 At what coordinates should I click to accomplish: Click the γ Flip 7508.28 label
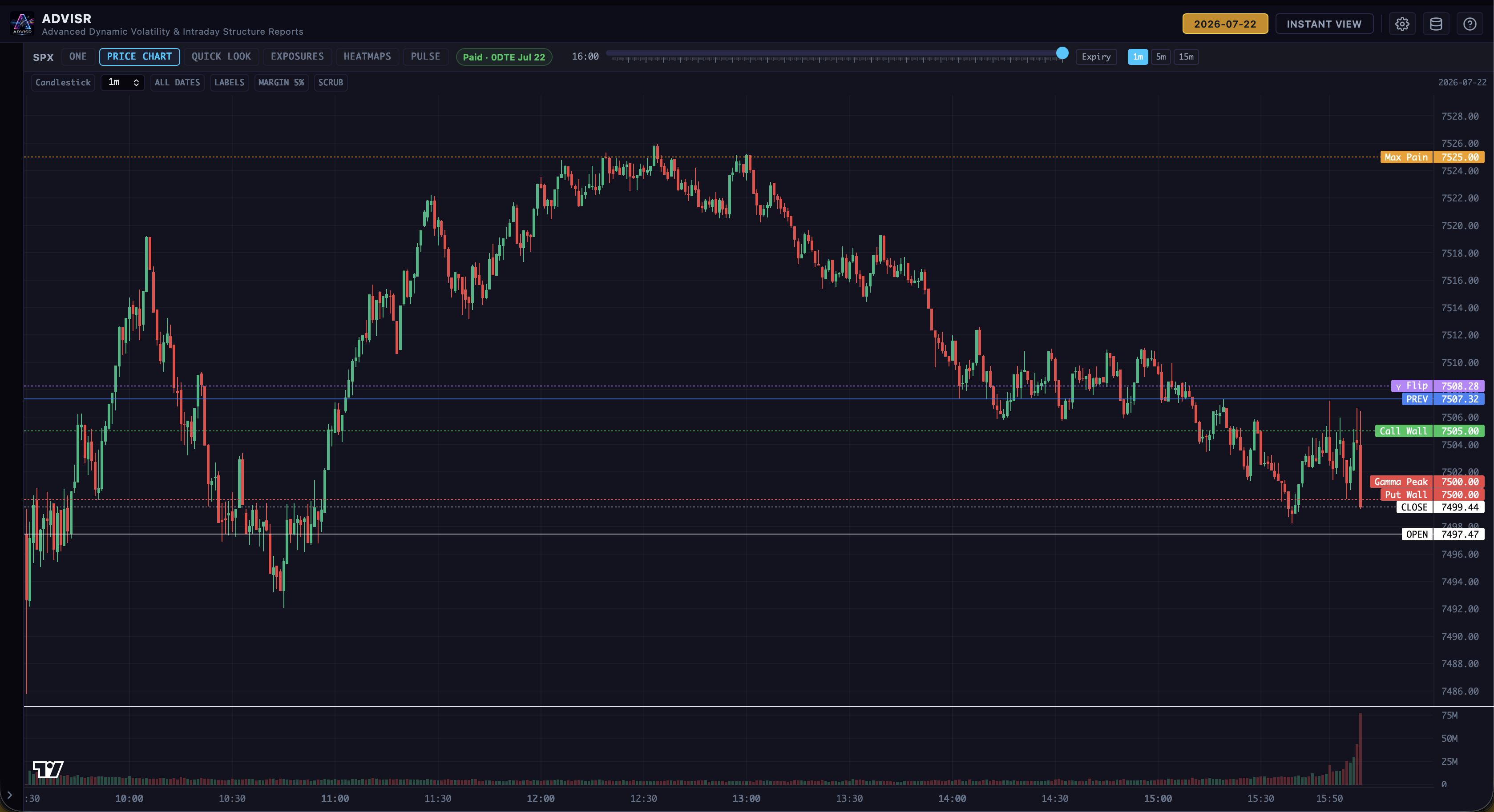click(1437, 386)
